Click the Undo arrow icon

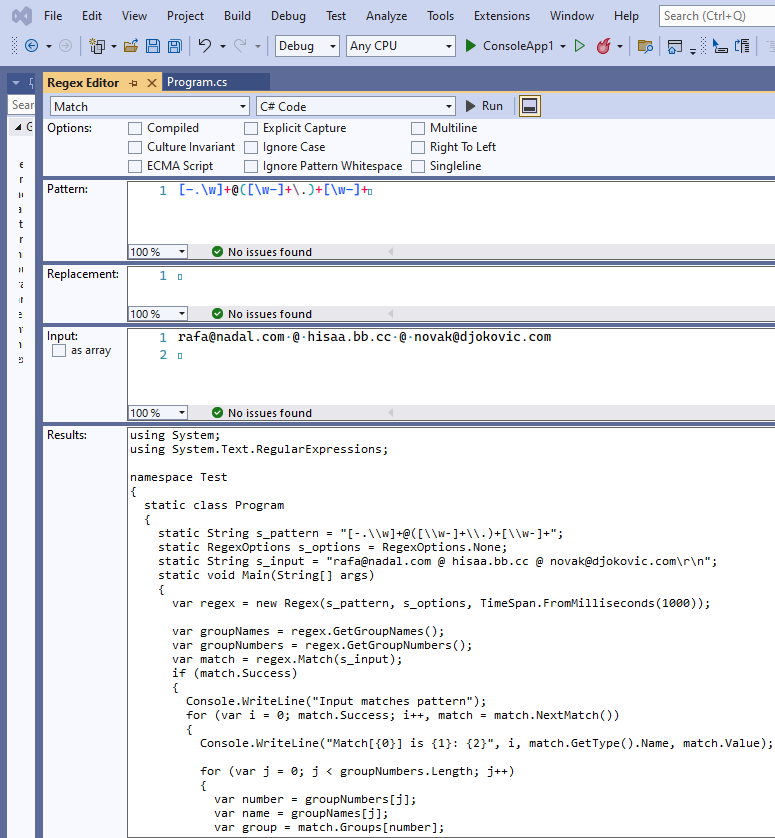205,46
